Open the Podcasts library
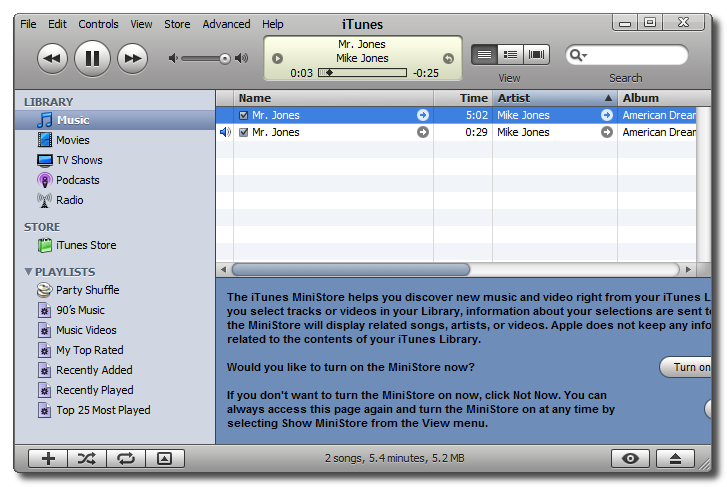The image size is (727, 487). [x=77, y=180]
